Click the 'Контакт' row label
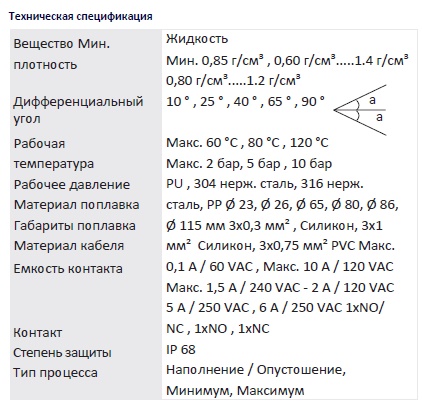The height and width of the screenshot is (404, 422). point(38,332)
